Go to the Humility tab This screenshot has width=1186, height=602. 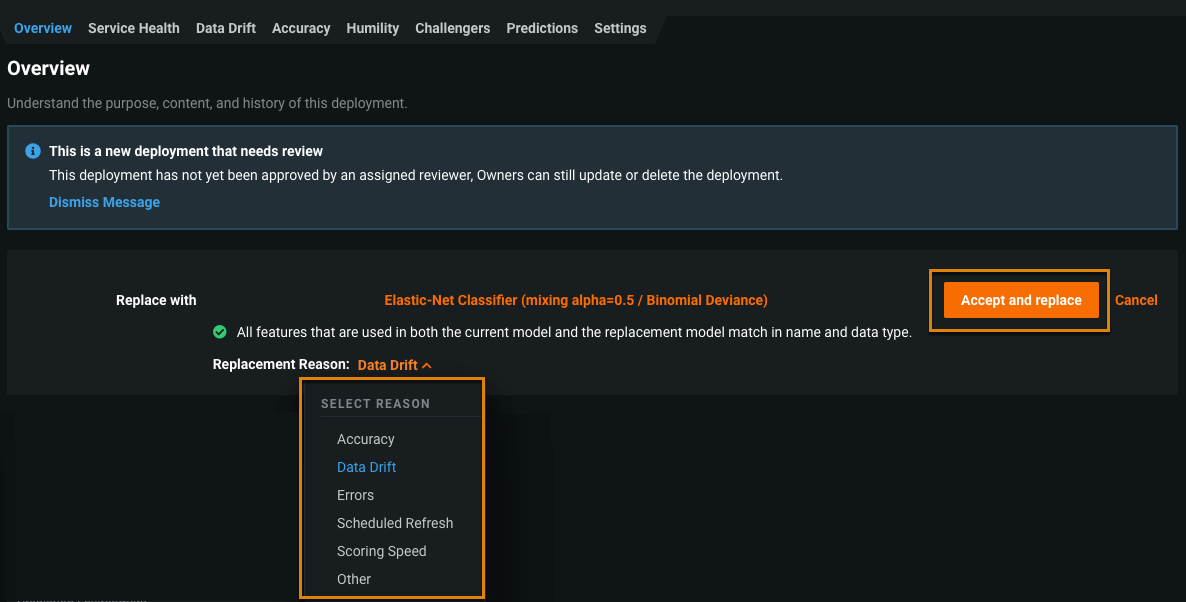point(373,28)
